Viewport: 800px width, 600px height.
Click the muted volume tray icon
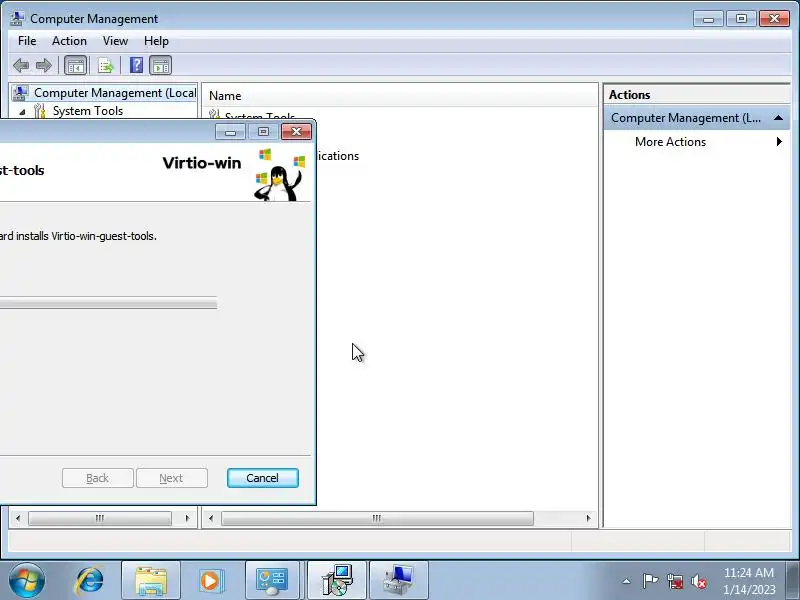tap(699, 581)
